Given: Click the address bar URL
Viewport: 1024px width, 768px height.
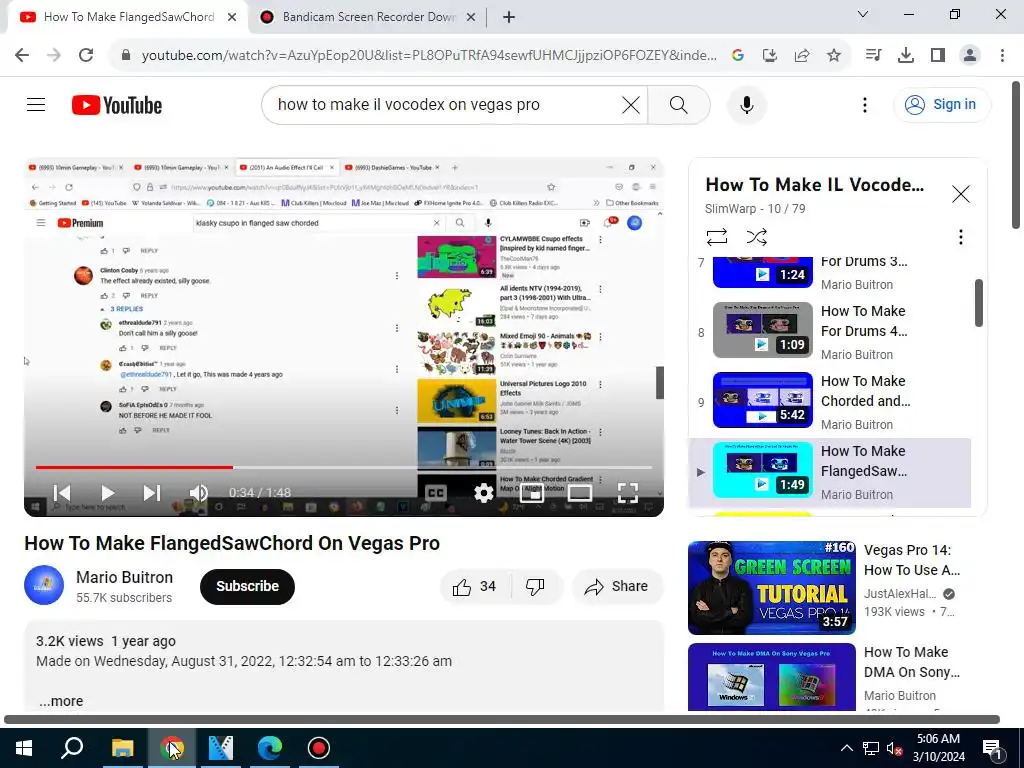Looking at the screenshot, I should [429, 56].
